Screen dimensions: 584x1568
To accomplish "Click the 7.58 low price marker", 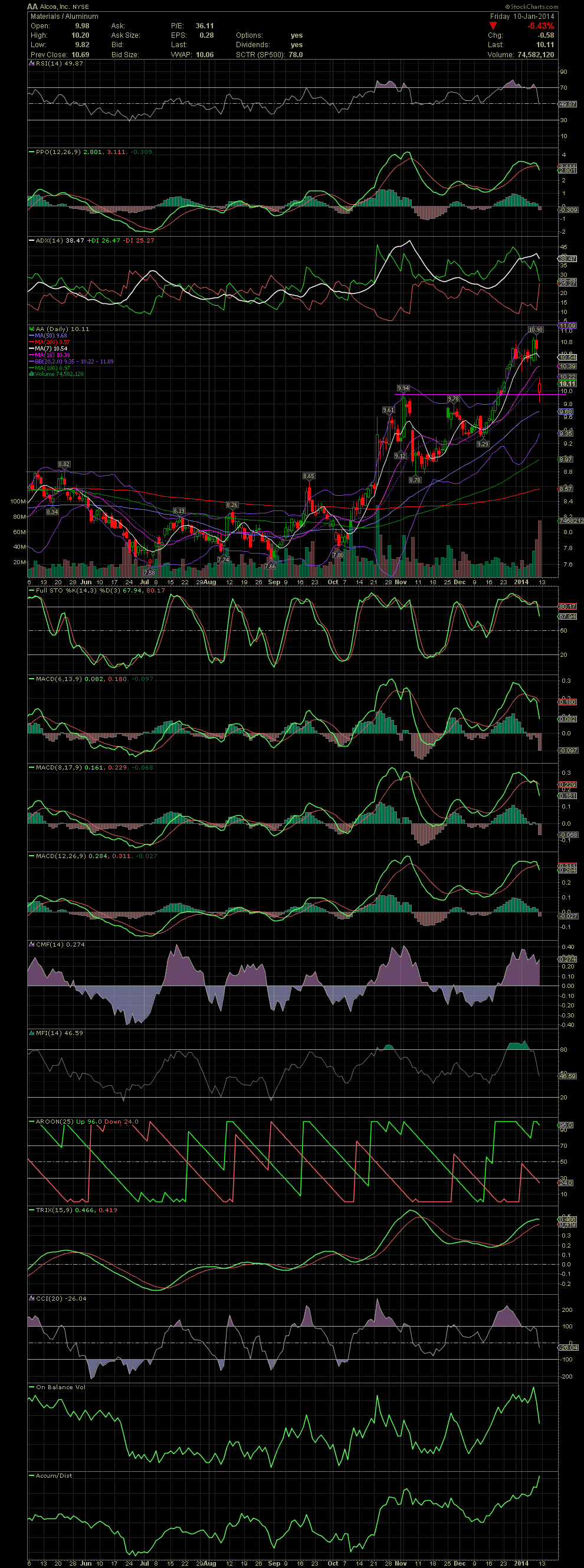I will (x=149, y=572).
